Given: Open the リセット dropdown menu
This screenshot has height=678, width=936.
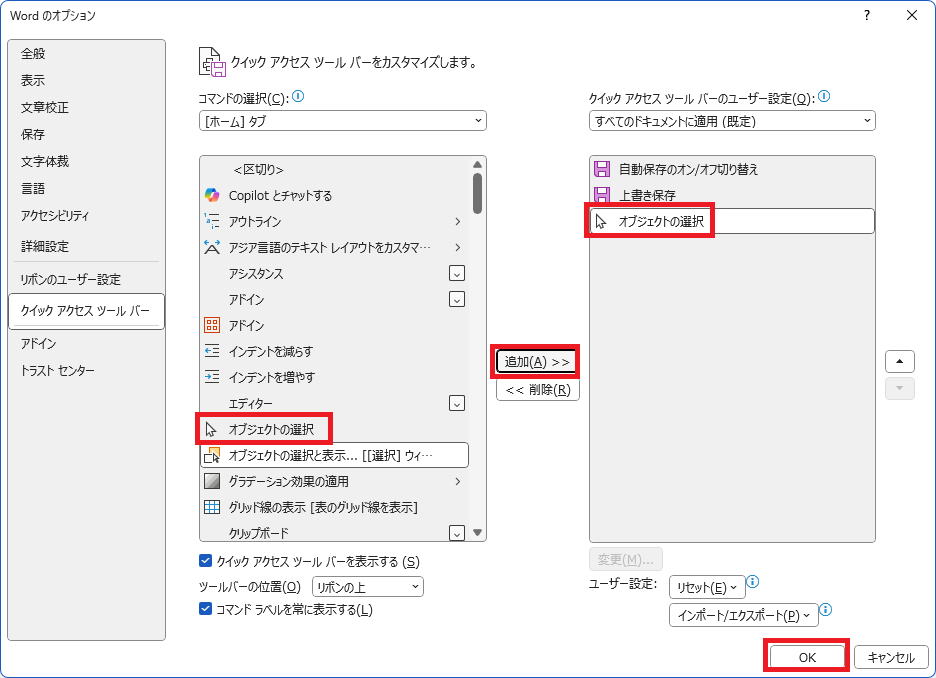Looking at the screenshot, I should tap(707, 587).
